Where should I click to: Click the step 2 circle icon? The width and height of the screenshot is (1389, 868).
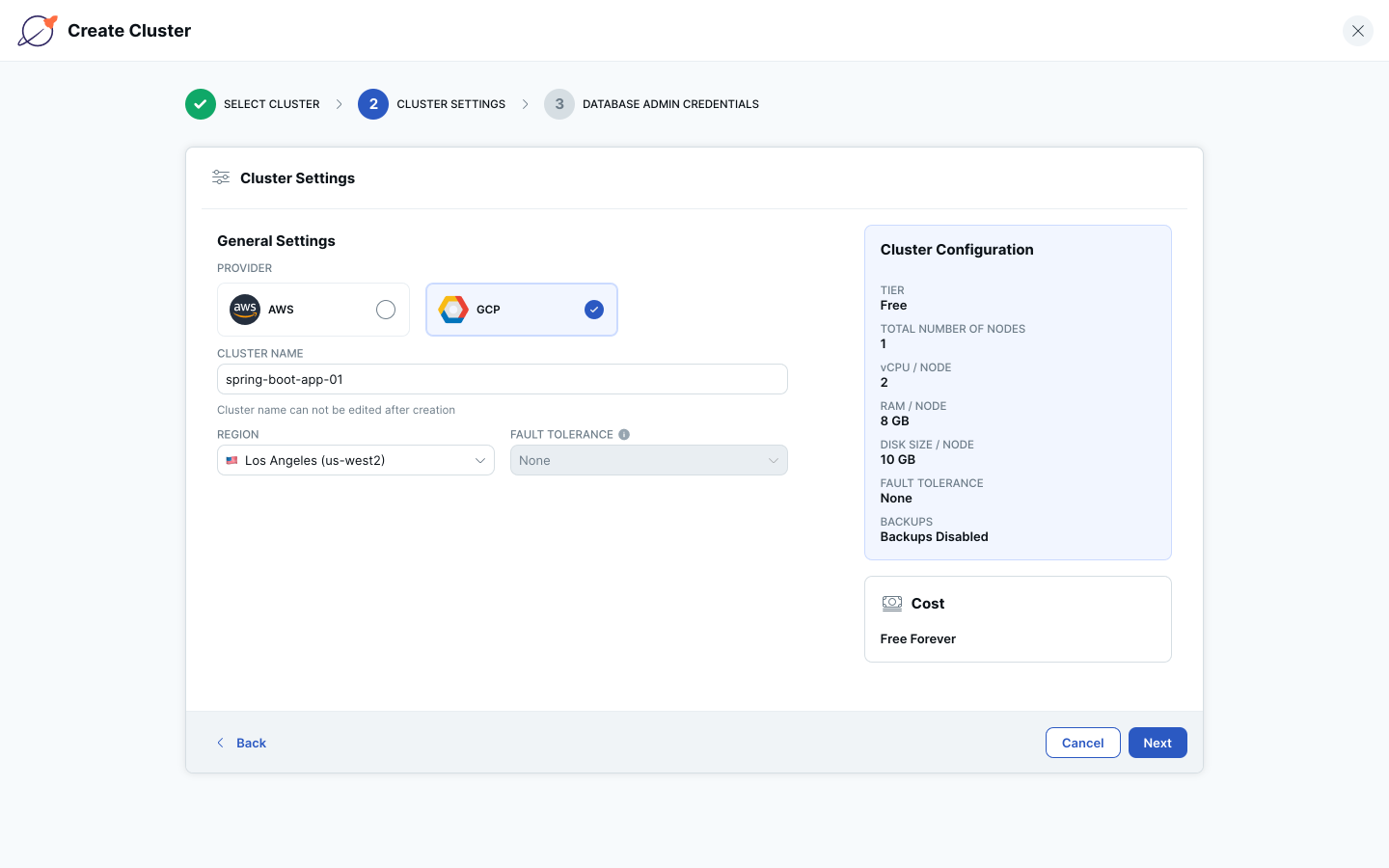point(373,104)
